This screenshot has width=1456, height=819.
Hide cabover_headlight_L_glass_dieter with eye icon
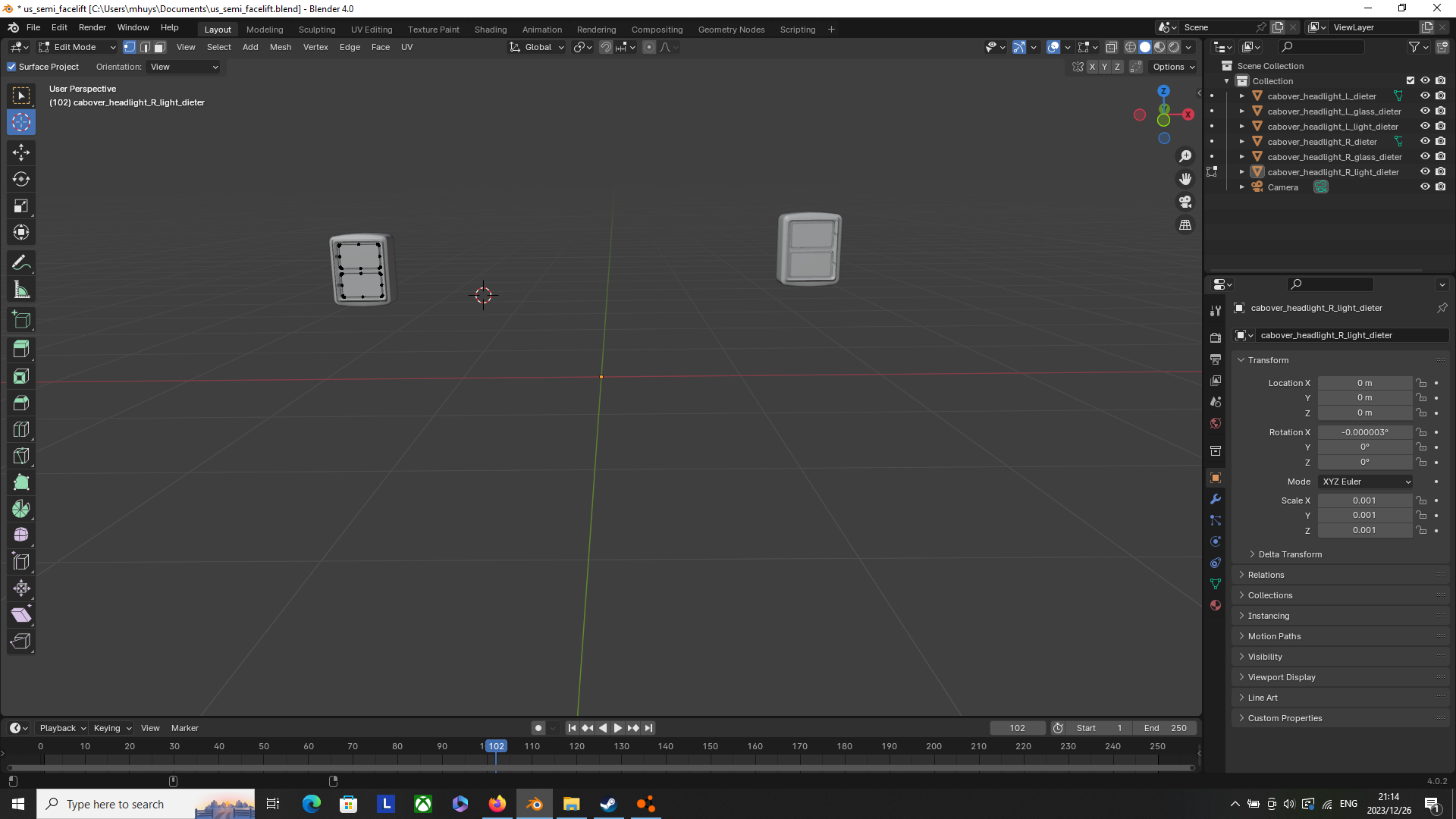coord(1425,111)
